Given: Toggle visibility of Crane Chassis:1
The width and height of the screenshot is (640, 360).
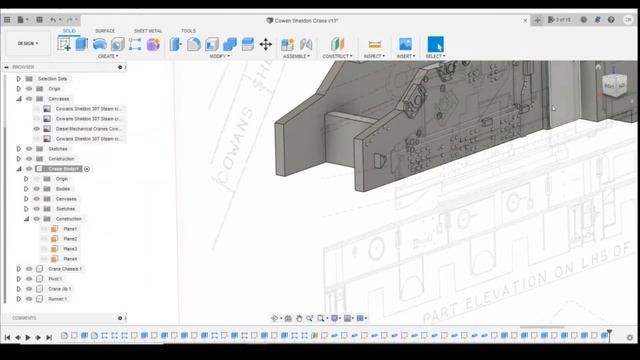Looking at the screenshot, I should (x=29, y=269).
